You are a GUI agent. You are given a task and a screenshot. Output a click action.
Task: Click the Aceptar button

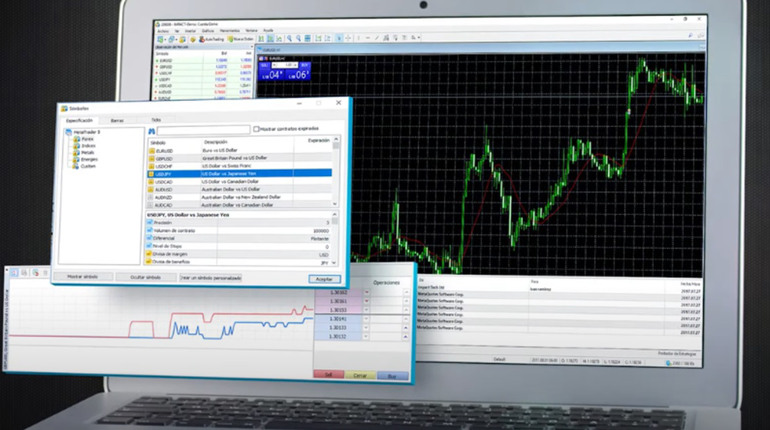(x=324, y=279)
